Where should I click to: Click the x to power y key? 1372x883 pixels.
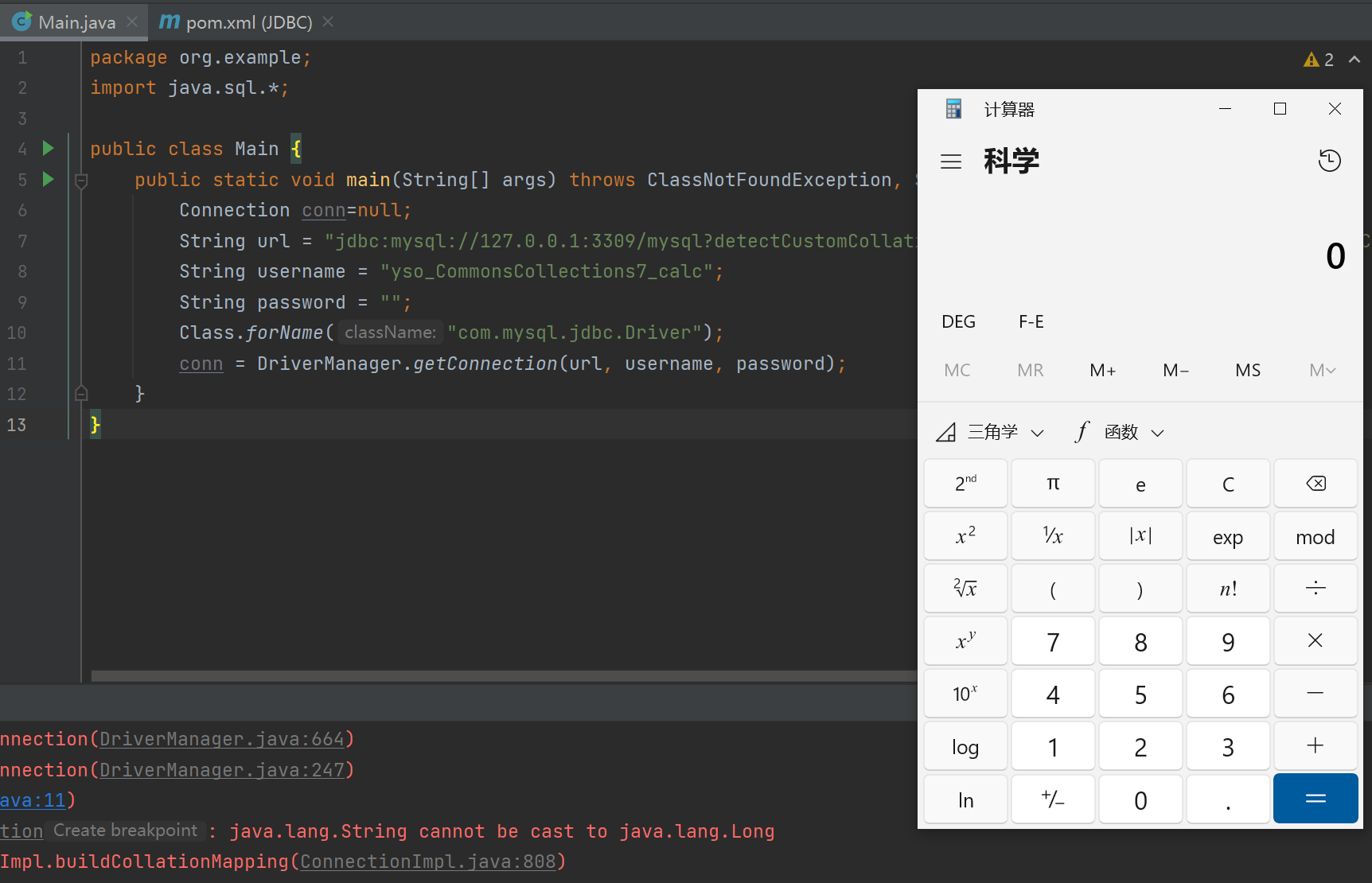tap(965, 641)
